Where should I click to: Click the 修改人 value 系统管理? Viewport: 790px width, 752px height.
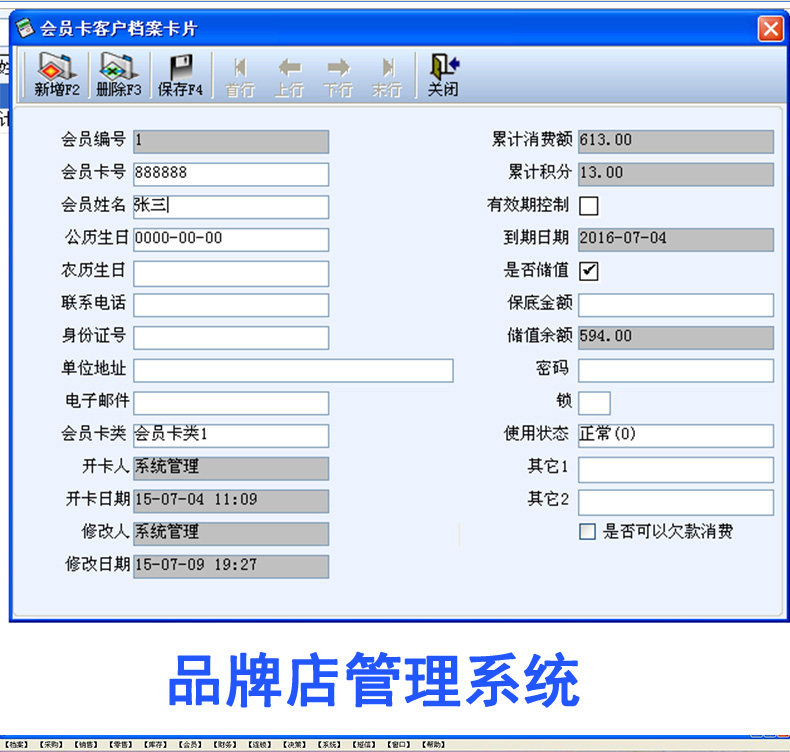click(231, 534)
